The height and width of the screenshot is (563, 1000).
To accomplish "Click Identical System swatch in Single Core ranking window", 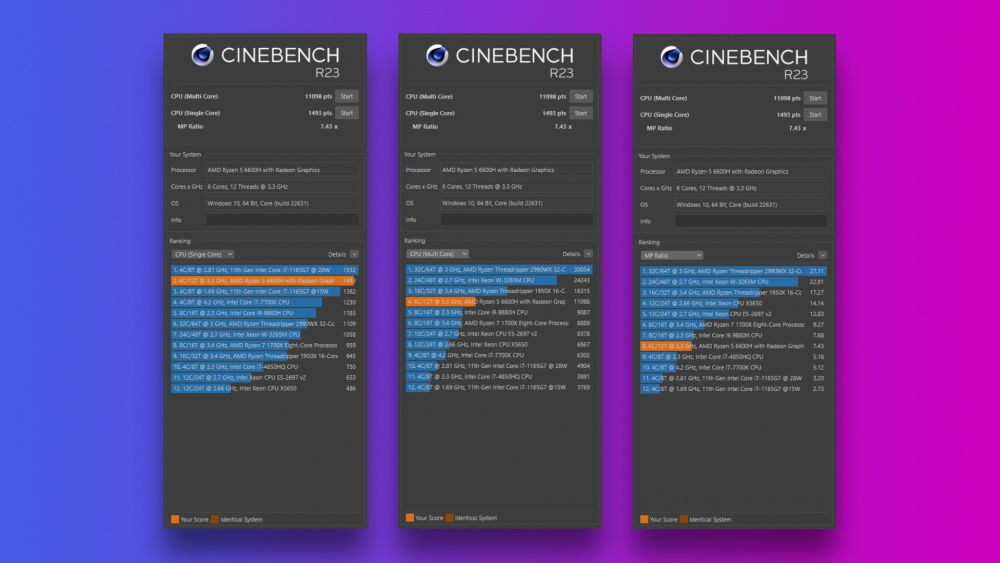I will pyautogui.click(x=215, y=519).
